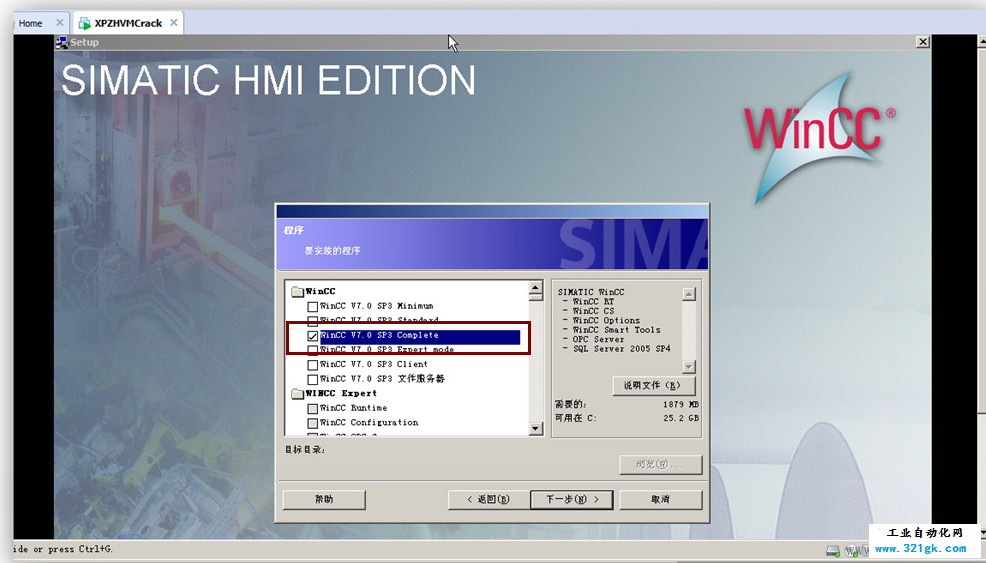
Task: Switch to the XPZHVMCrack tab
Action: click(128, 23)
